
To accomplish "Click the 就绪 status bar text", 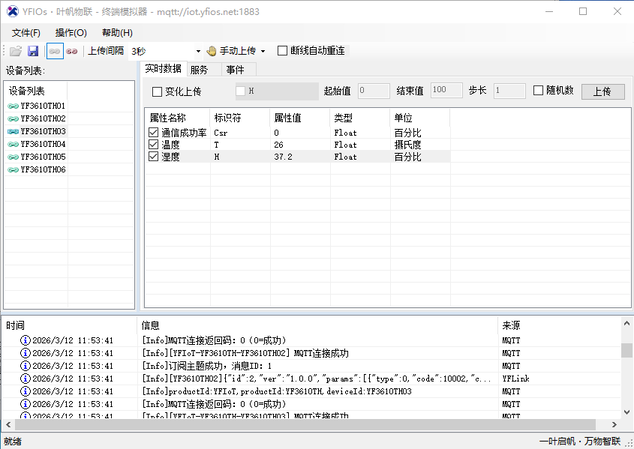I will [x=13, y=442].
